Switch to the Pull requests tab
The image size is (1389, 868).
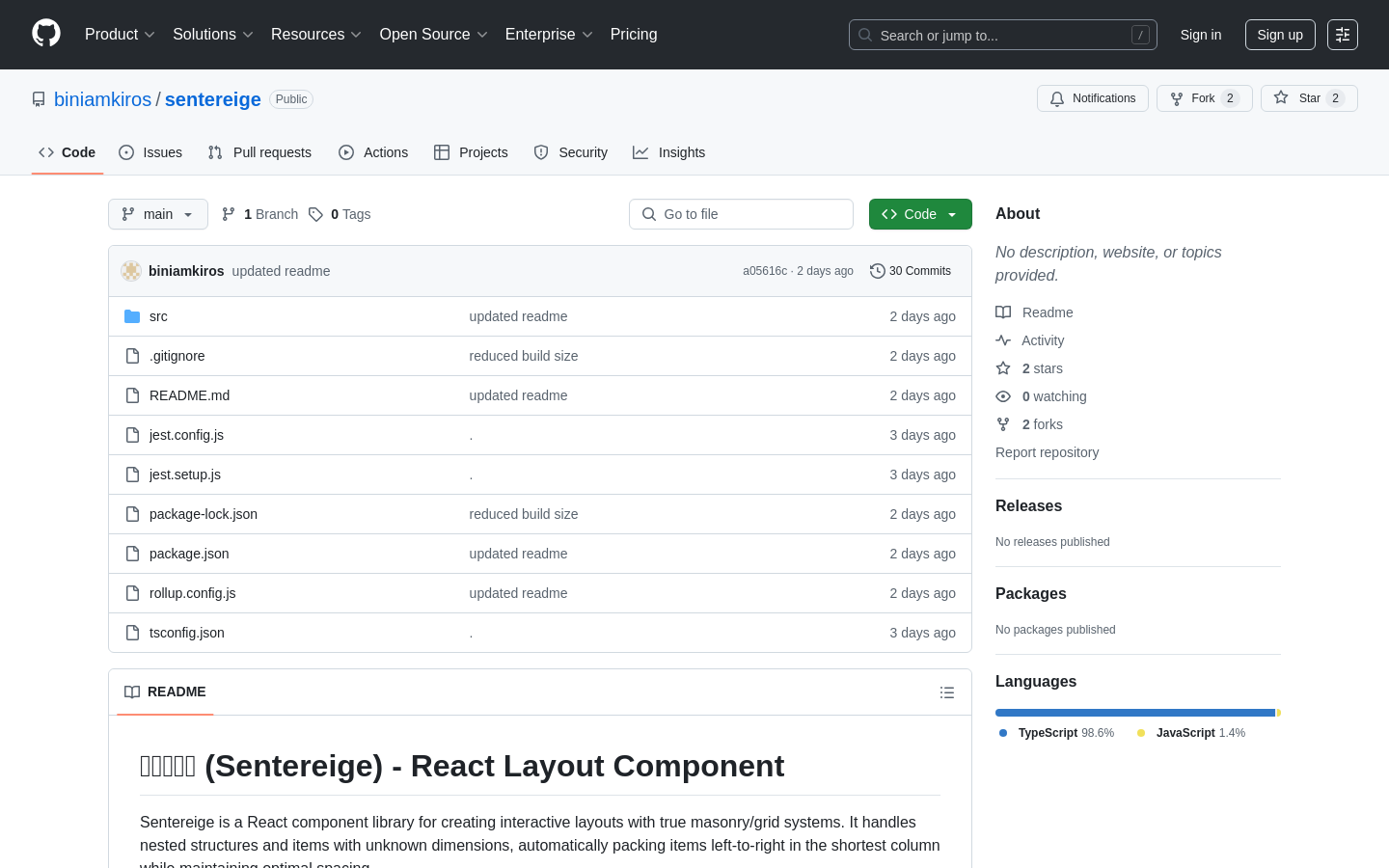pos(259,152)
